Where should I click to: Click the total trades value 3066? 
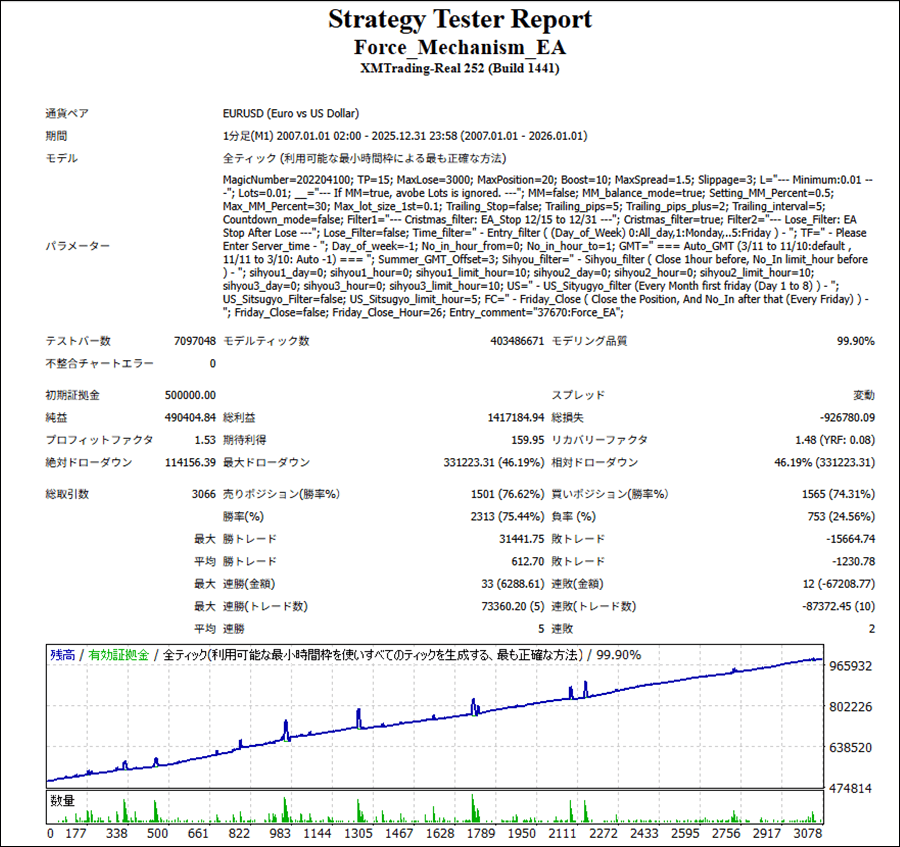point(202,494)
